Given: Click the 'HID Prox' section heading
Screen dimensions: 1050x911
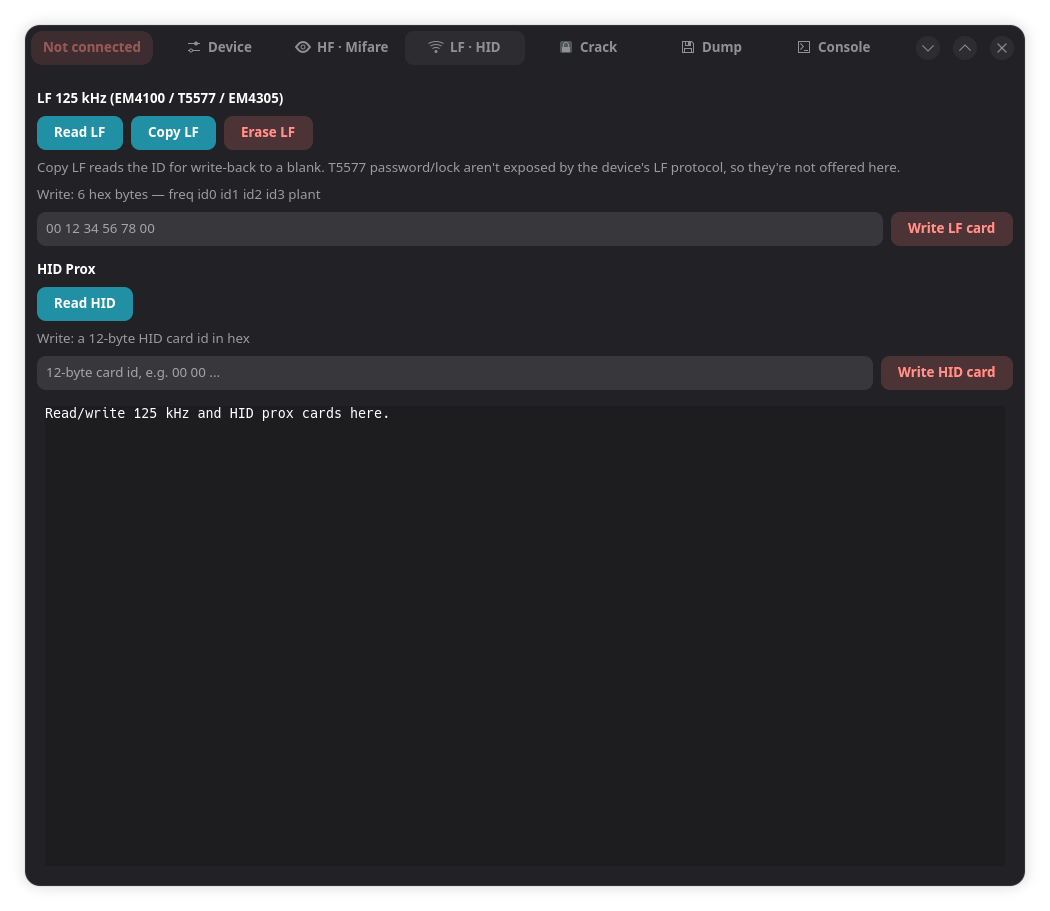Looking at the screenshot, I should click(x=66, y=269).
